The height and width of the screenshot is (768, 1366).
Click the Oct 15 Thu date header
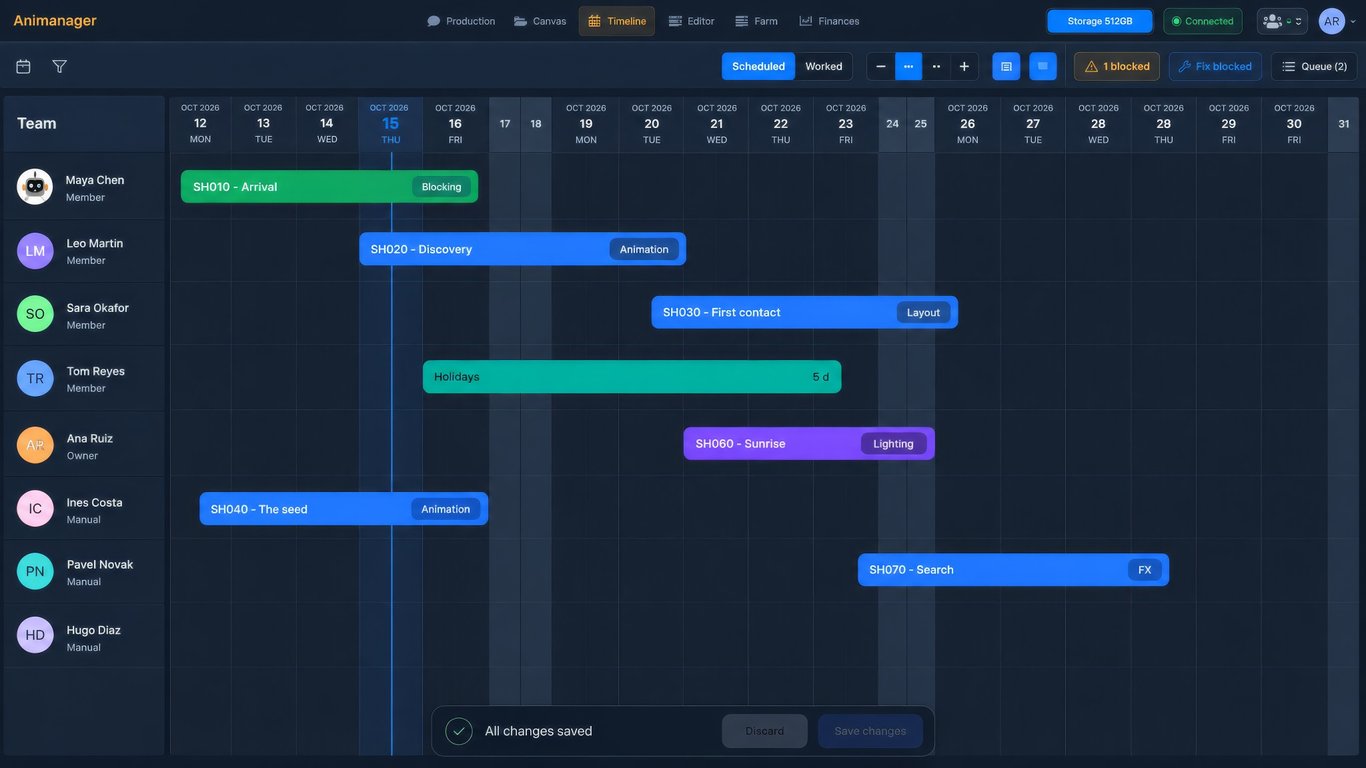pyautogui.click(x=390, y=124)
